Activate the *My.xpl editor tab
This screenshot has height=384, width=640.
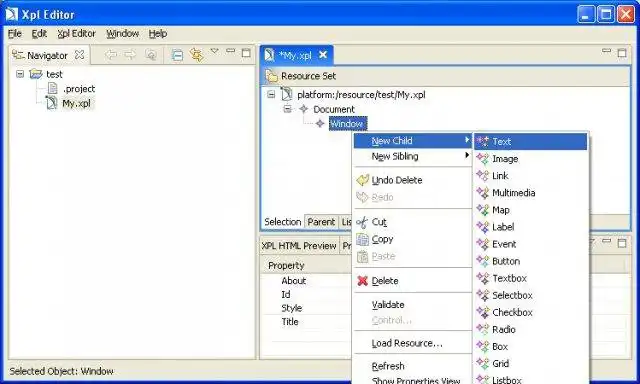point(295,55)
